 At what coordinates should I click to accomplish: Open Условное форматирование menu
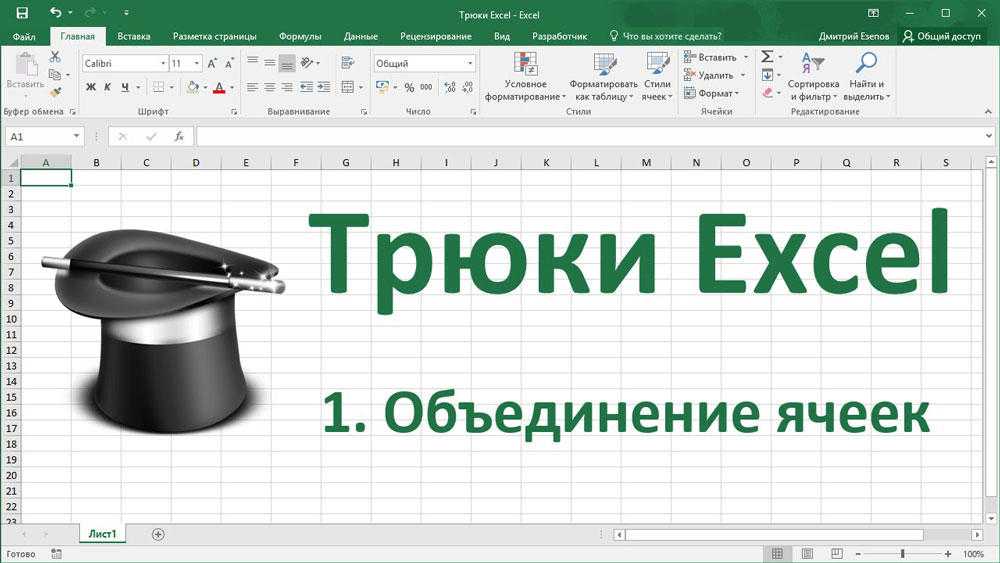click(x=525, y=78)
